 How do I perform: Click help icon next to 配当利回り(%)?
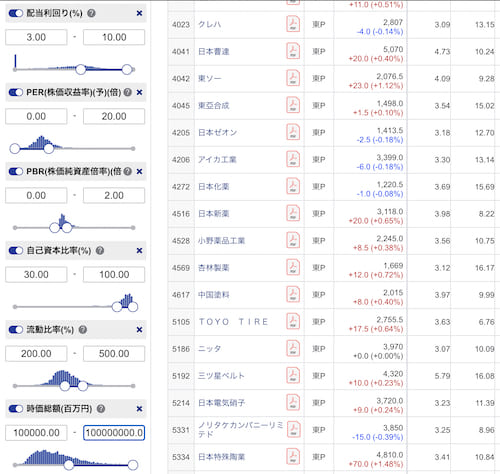(91, 13)
